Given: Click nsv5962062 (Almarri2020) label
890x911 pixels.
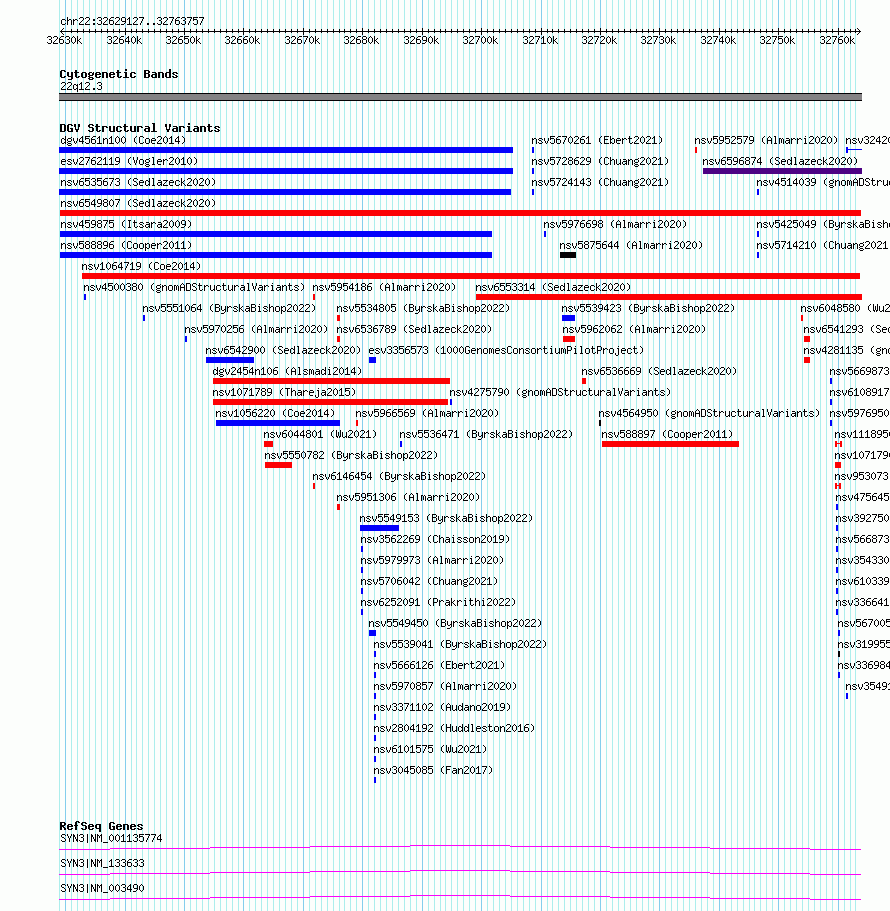Looking at the screenshot, I should pyautogui.click(x=634, y=329).
